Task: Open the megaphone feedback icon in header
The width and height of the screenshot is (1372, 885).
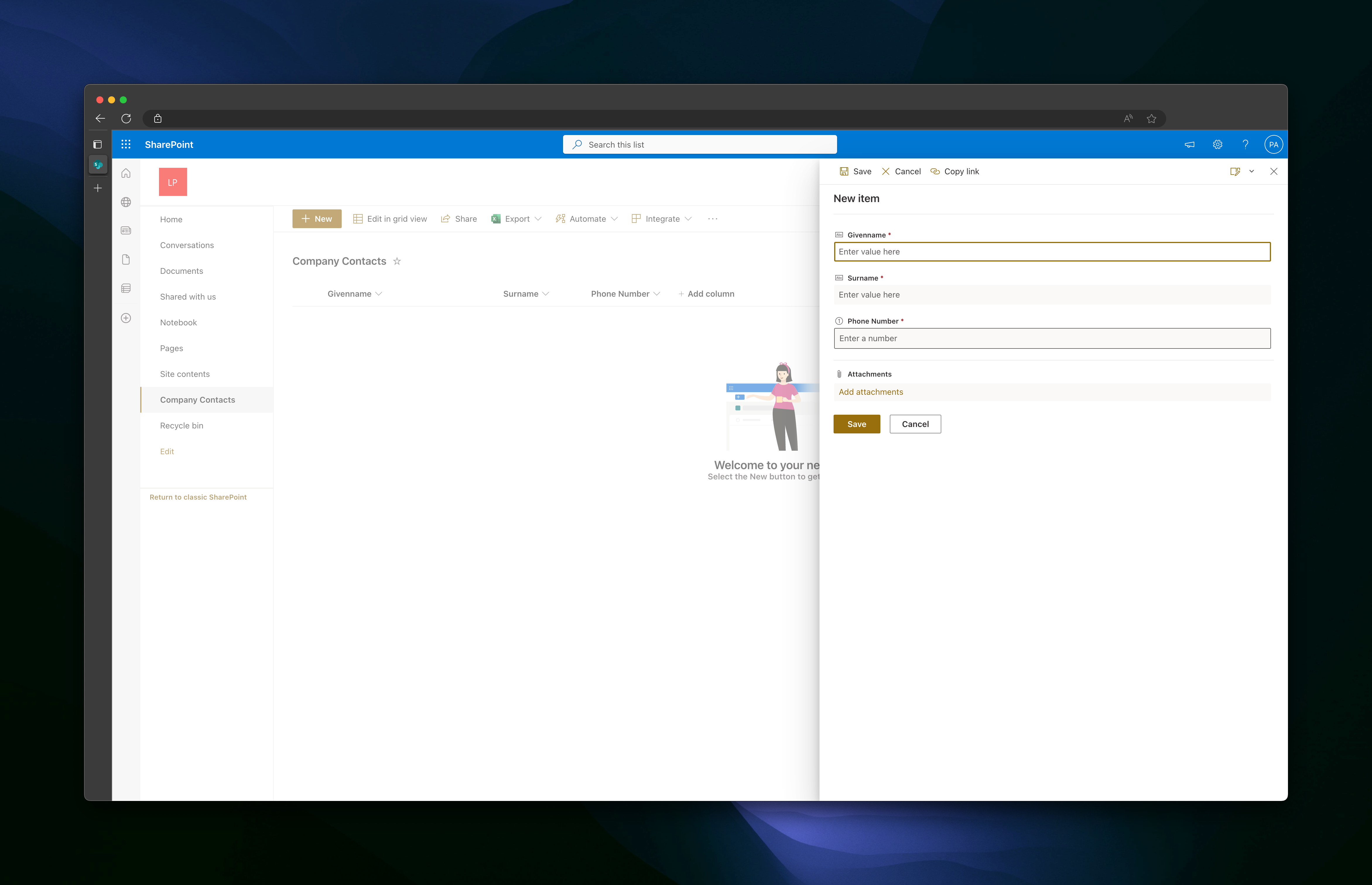Action: [x=1189, y=144]
